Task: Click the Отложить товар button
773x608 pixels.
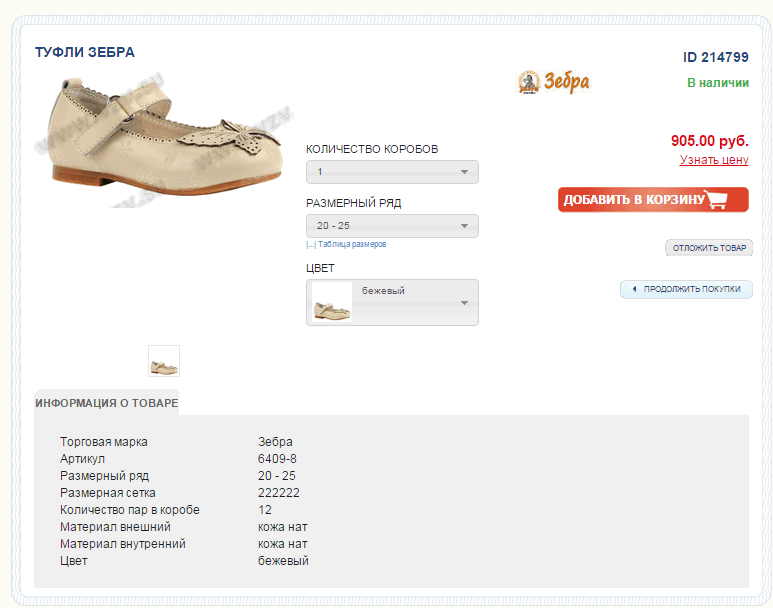Action: (708, 248)
